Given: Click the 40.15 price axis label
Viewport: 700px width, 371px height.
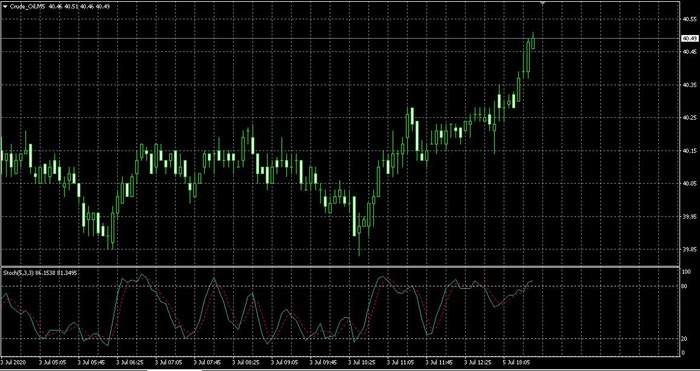Looking at the screenshot, I should (x=690, y=151).
